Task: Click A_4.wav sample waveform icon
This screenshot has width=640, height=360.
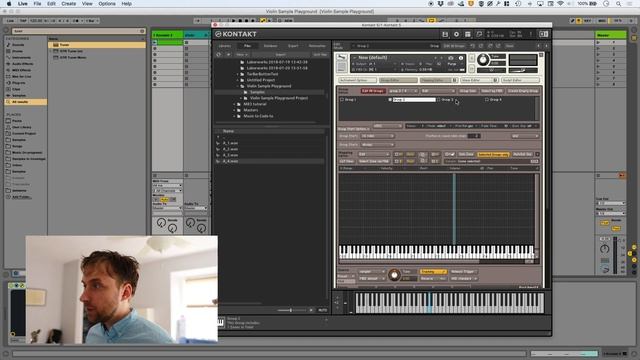Action: click(x=218, y=161)
